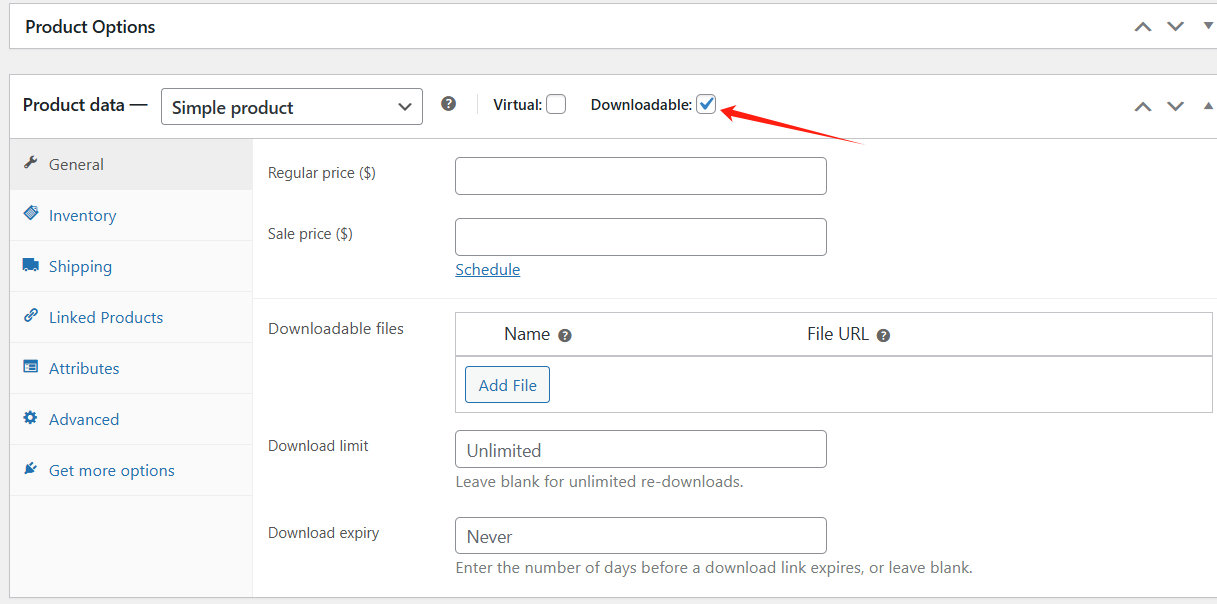This screenshot has height=604, width=1217.
Task: Click the Download expiry label
Action: (x=323, y=533)
